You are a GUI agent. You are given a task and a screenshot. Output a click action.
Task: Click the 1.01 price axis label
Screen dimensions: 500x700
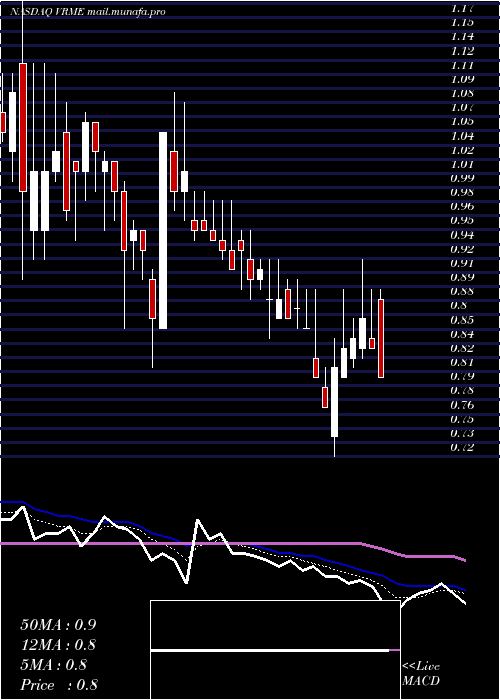pyautogui.click(x=462, y=164)
